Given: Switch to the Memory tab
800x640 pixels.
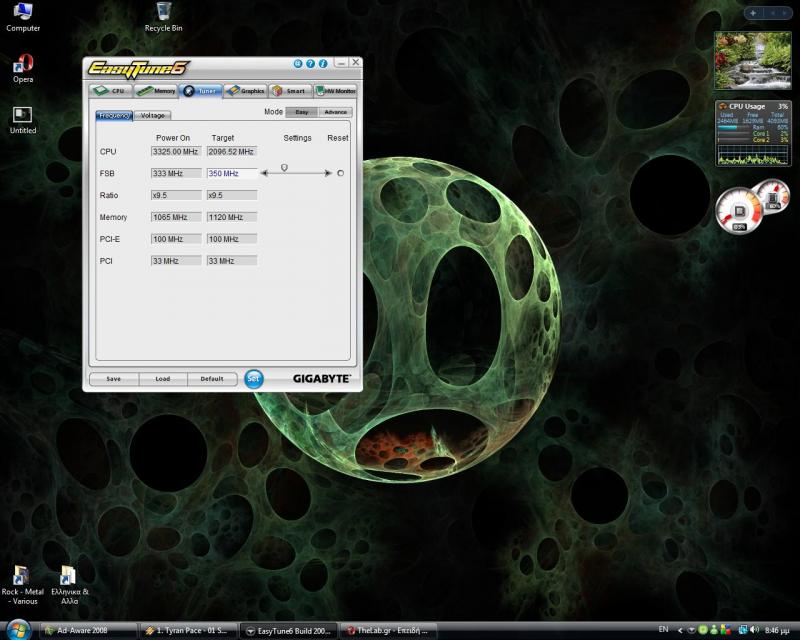Looking at the screenshot, I should click(x=156, y=91).
